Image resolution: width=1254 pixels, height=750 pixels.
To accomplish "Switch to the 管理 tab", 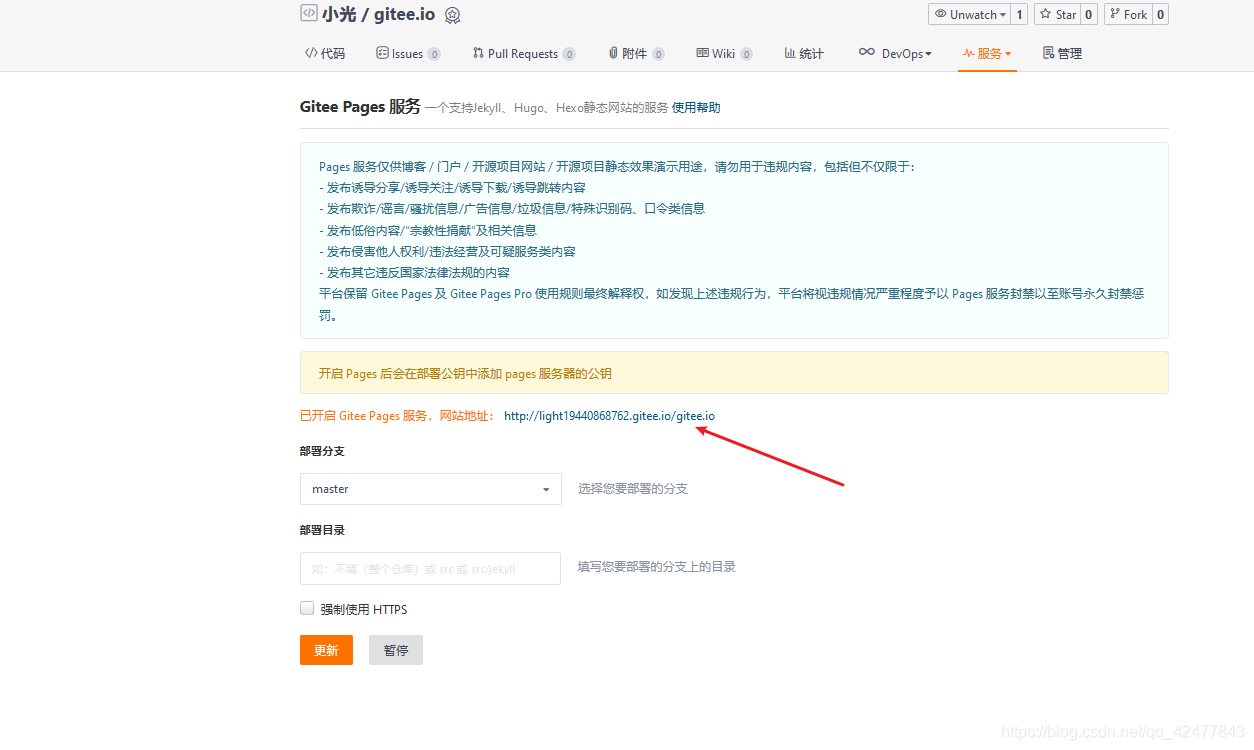I will pyautogui.click(x=1060, y=53).
